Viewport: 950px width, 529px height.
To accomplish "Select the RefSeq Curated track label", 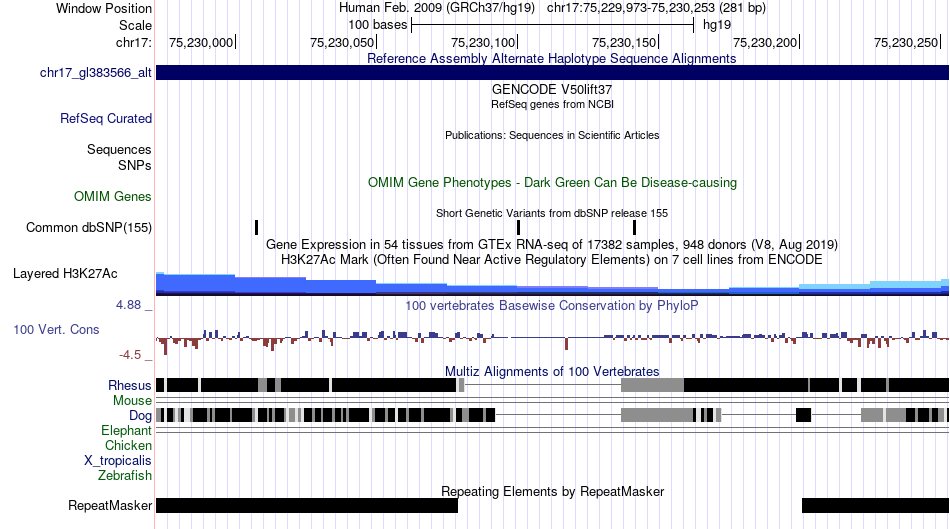I will click(x=106, y=119).
